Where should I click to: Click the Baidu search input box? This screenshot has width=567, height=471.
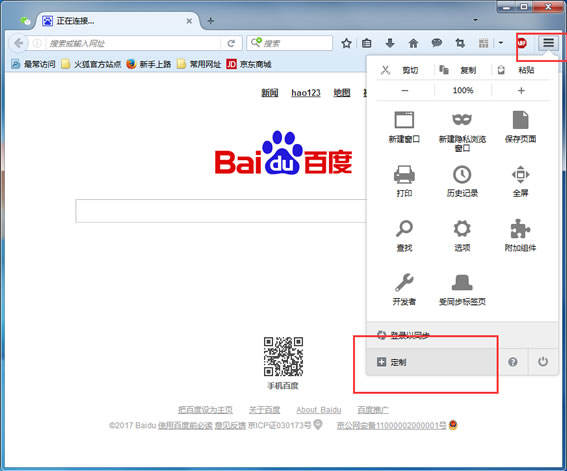[221, 211]
